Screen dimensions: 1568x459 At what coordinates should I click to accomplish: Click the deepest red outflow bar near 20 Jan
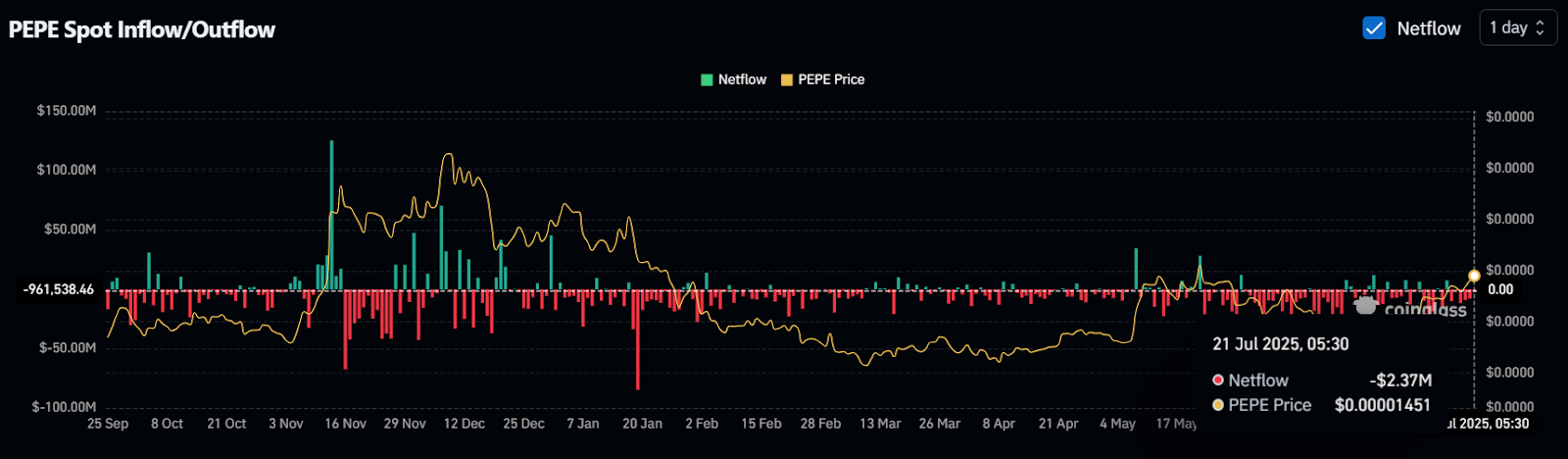pos(638,340)
